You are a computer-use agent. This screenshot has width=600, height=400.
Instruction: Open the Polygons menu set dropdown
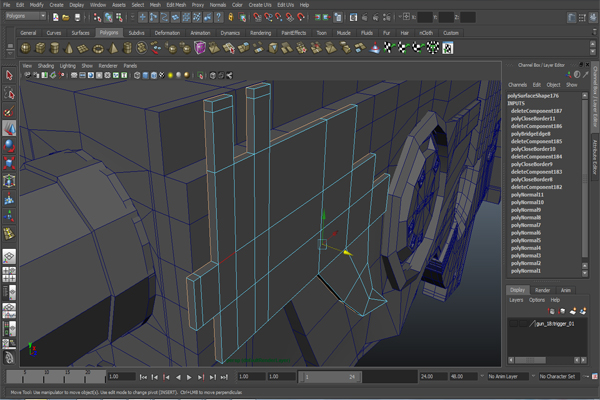click(x=26, y=16)
